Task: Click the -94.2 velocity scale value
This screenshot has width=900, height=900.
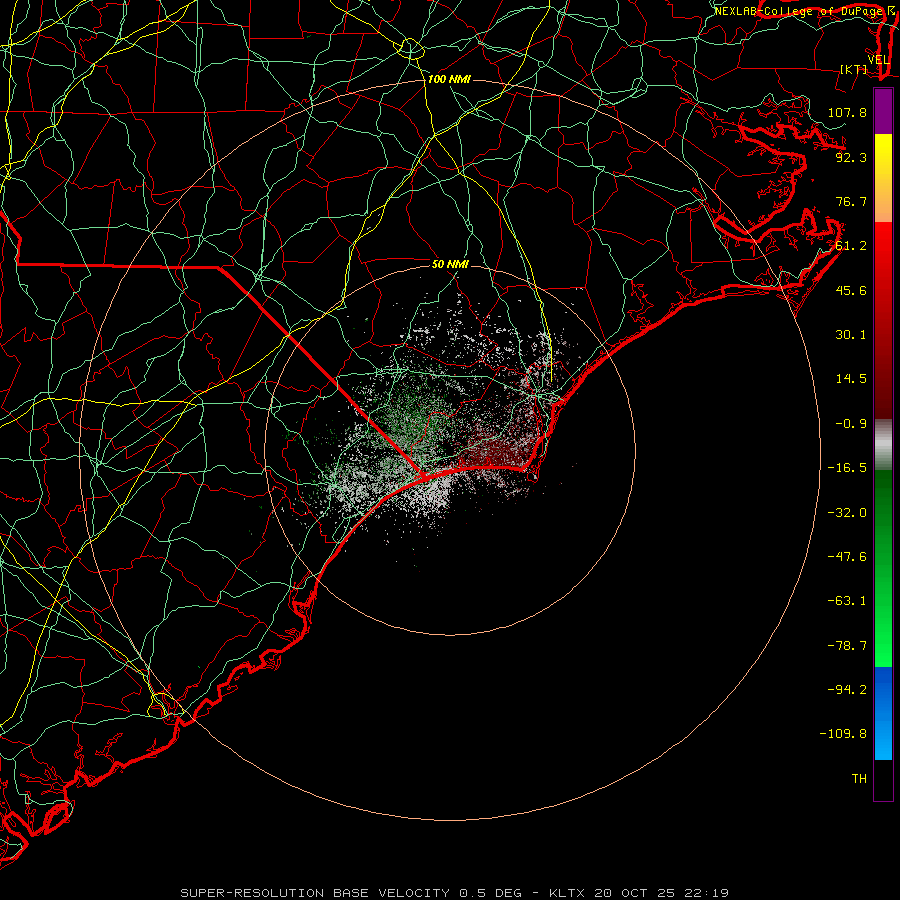Action: pos(847,690)
